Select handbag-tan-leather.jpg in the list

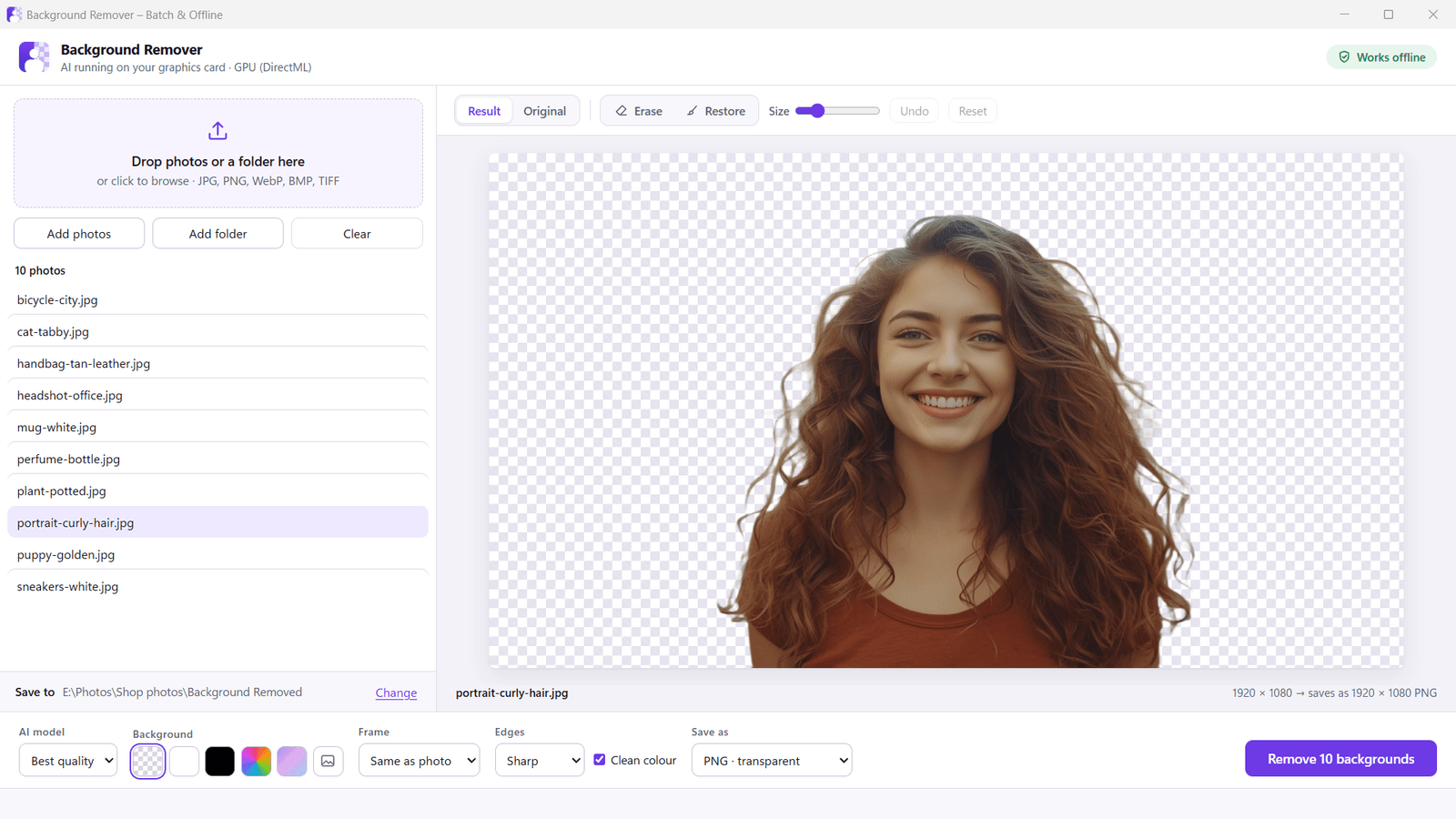217,363
